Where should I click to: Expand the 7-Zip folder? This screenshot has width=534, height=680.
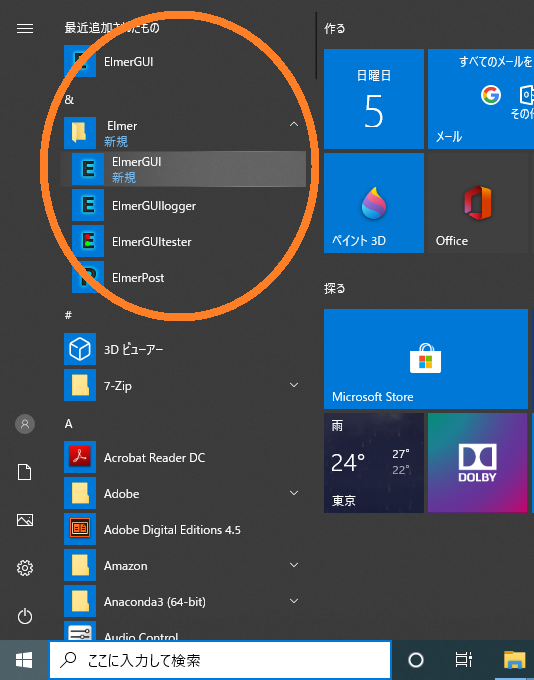pyautogui.click(x=184, y=385)
